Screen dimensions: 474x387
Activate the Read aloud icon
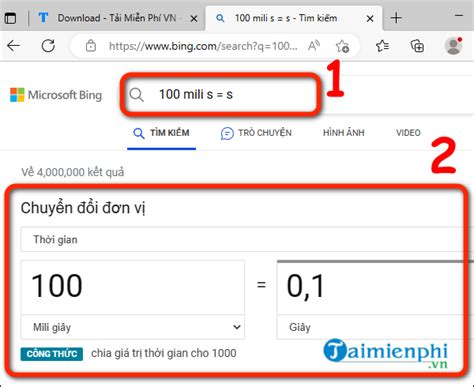313,46
